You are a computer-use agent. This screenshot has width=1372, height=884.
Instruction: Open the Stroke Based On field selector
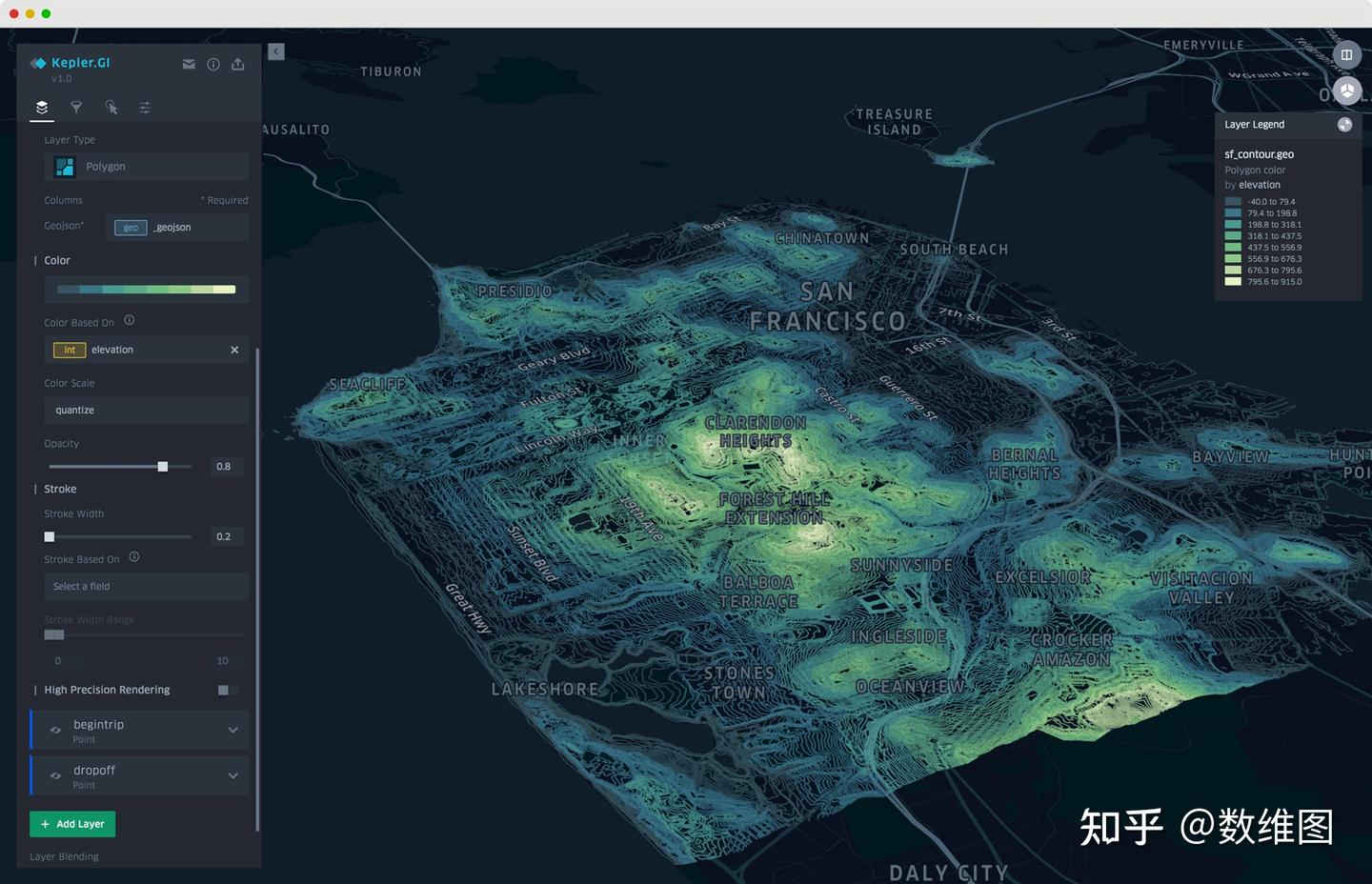tap(145, 586)
